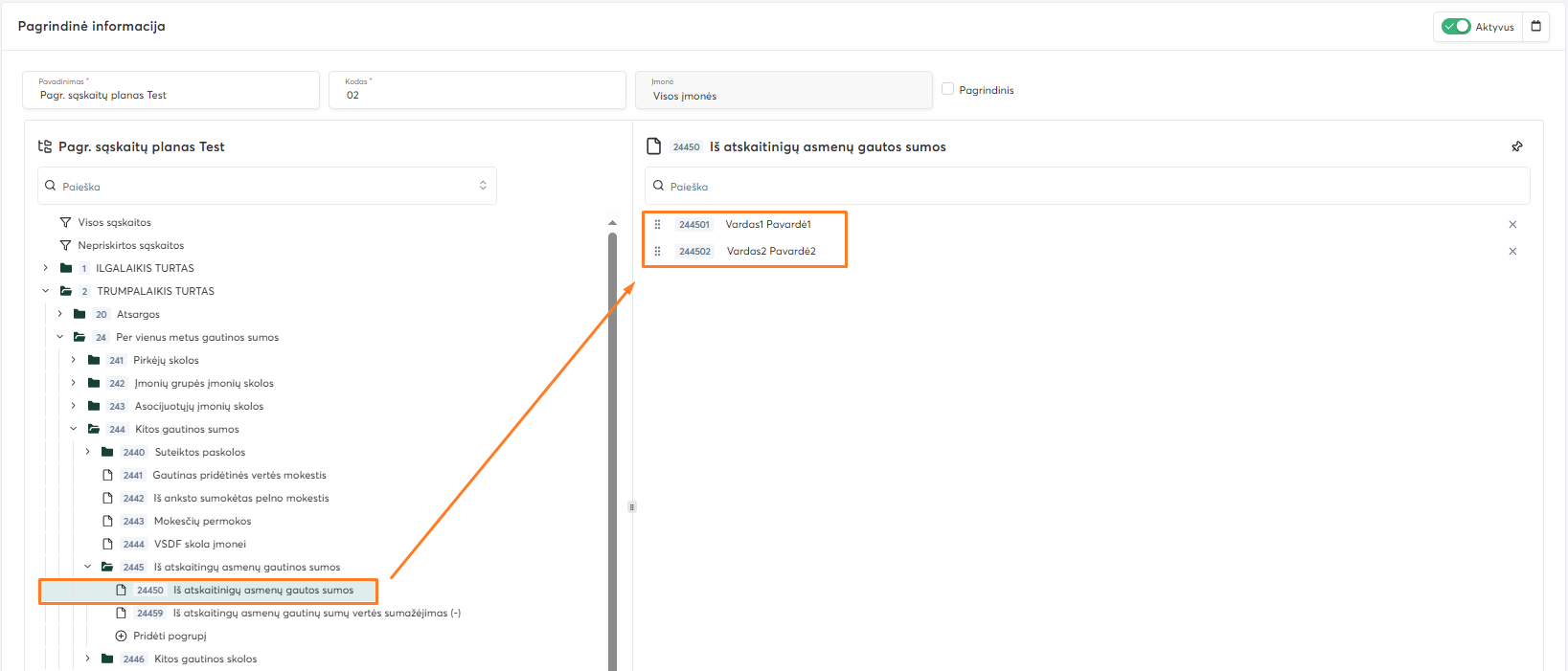Select account 2444 VSDF skola įmonei
This screenshot has width=1568, height=671.
pyautogui.click(x=199, y=544)
